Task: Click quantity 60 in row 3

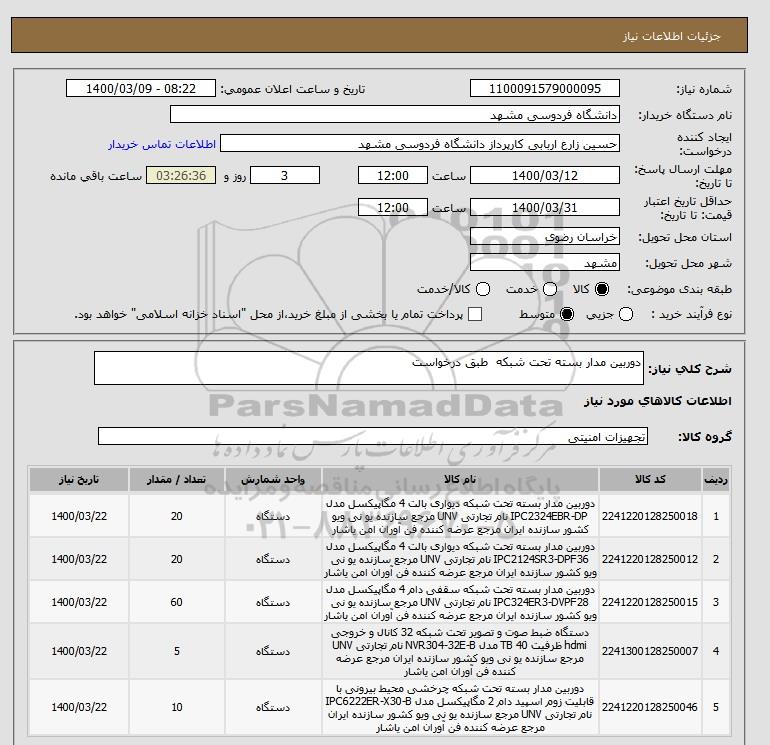Action: (x=177, y=602)
